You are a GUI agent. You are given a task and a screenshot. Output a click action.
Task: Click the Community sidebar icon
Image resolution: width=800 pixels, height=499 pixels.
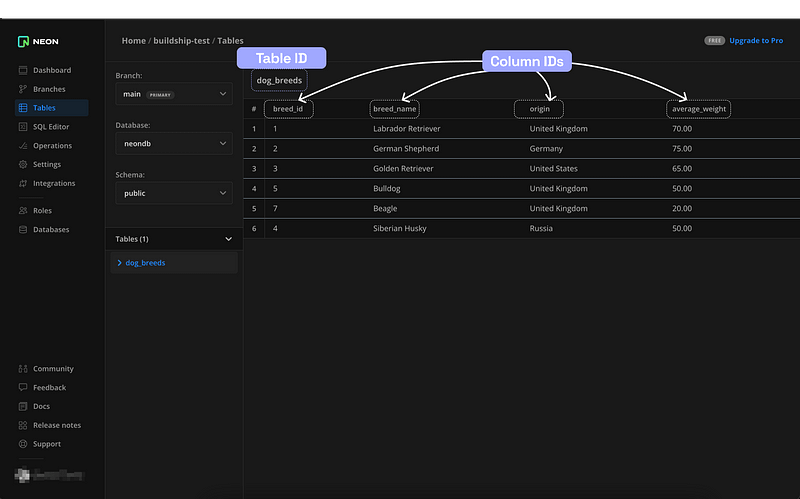coord(23,368)
